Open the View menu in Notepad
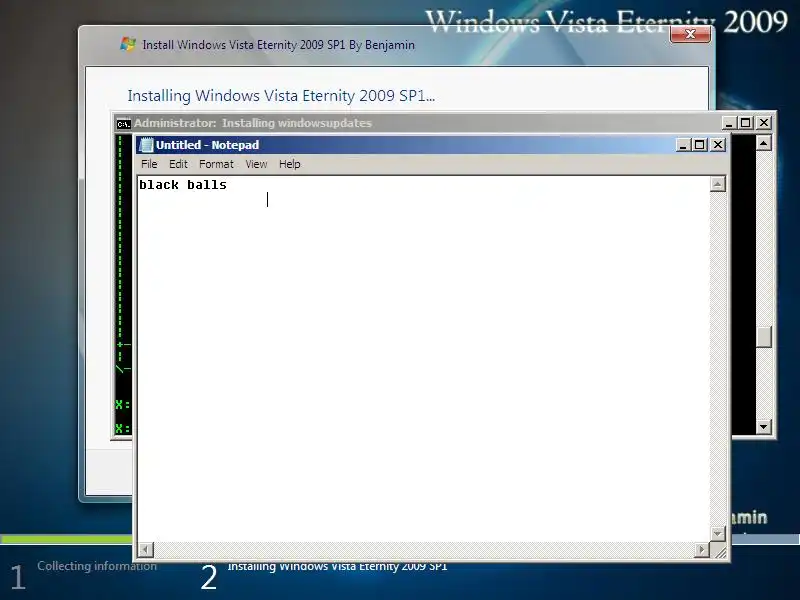The height and width of the screenshot is (600, 800). (256, 164)
